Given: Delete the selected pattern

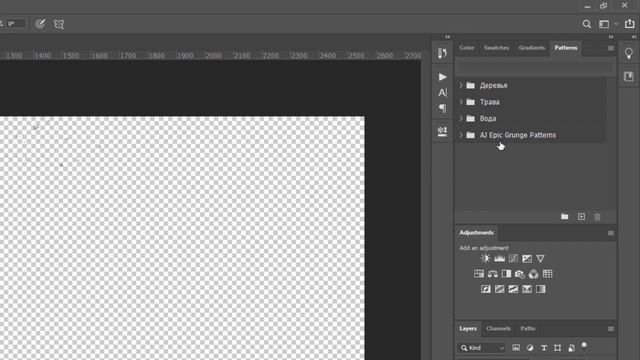Looking at the screenshot, I should 598,217.
